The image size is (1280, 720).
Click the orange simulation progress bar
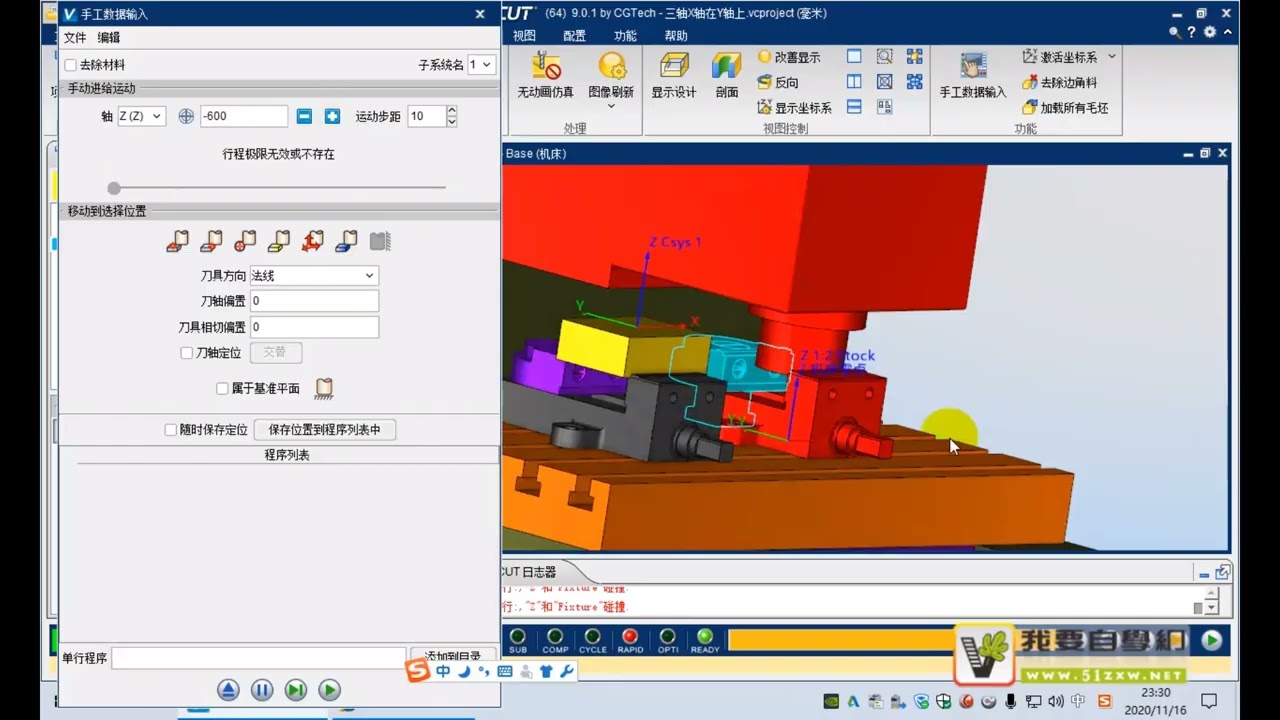click(x=841, y=640)
